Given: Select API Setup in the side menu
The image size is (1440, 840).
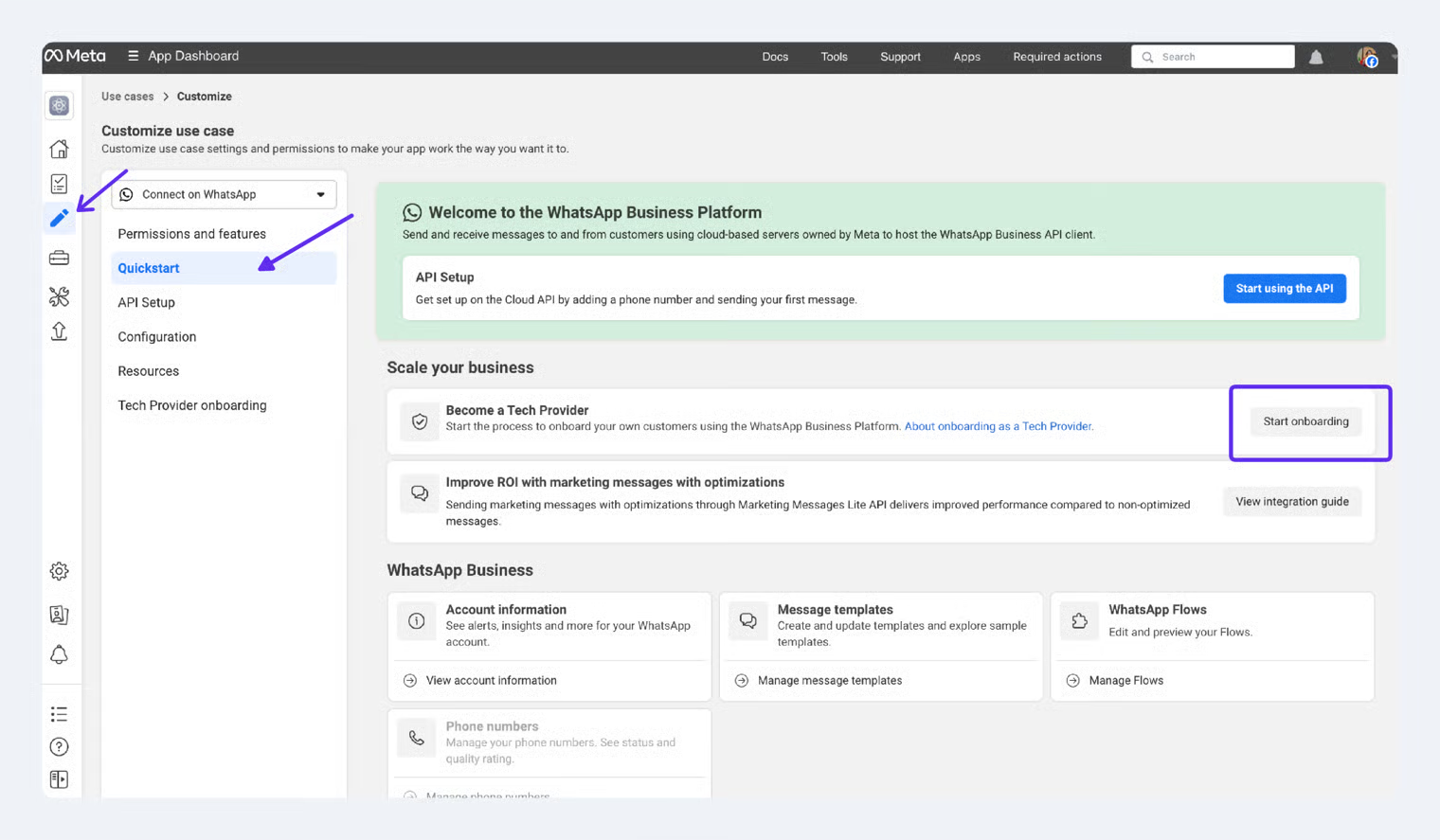Looking at the screenshot, I should tap(146, 303).
